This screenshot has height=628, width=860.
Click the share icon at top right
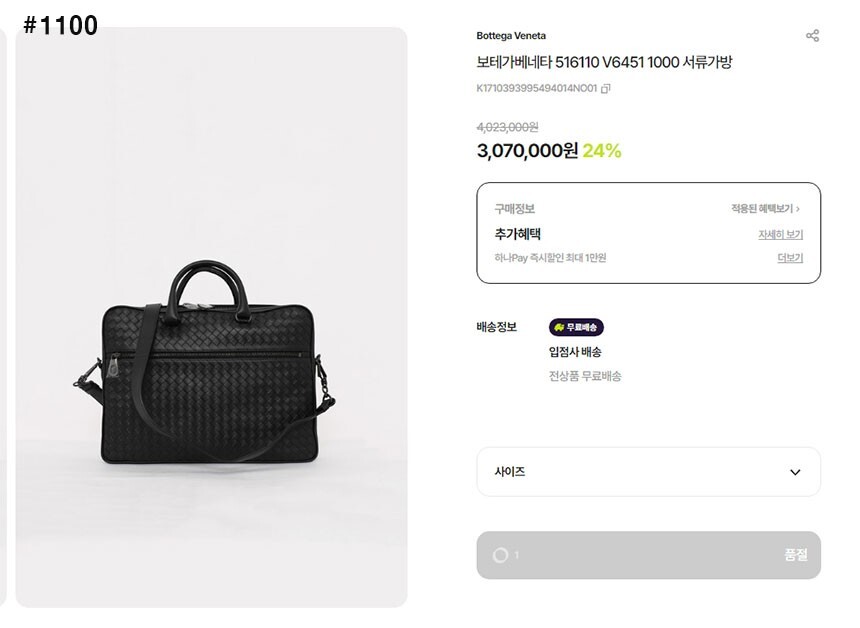pos(812,36)
